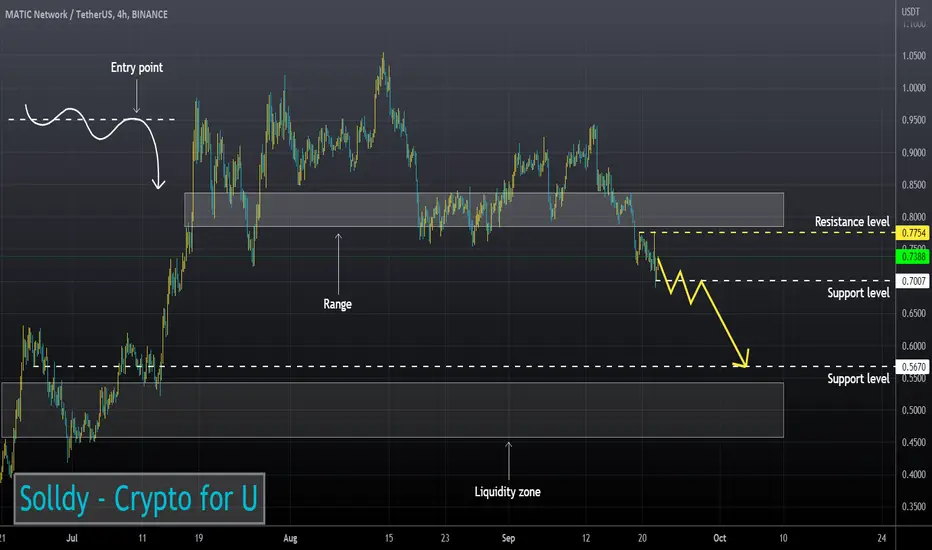The height and width of the screenshot is (550, 932).
Task: Click the 0.4000 price axis value
Action: pyautogui.click(x=914, y=474)
